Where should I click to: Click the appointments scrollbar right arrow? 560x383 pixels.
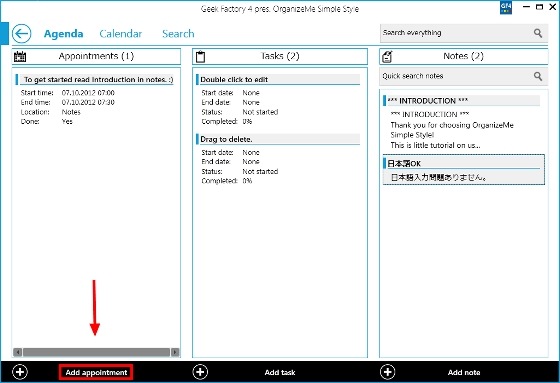coord(175,352)
